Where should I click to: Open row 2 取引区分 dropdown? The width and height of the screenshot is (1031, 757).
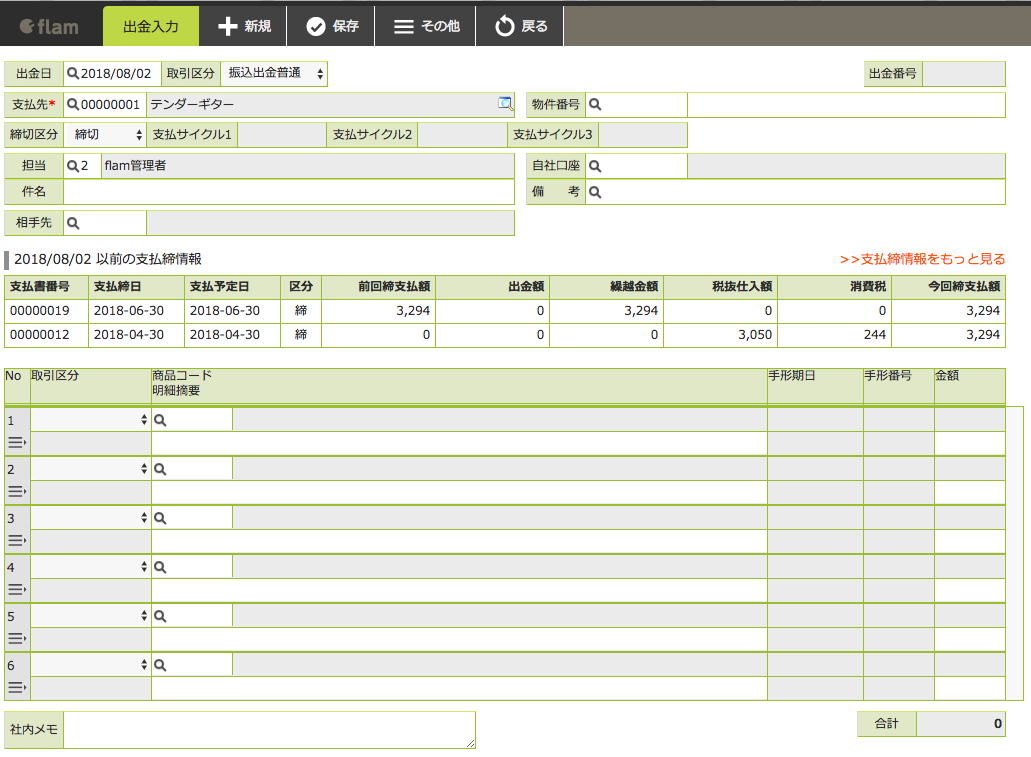click(90, 469)
